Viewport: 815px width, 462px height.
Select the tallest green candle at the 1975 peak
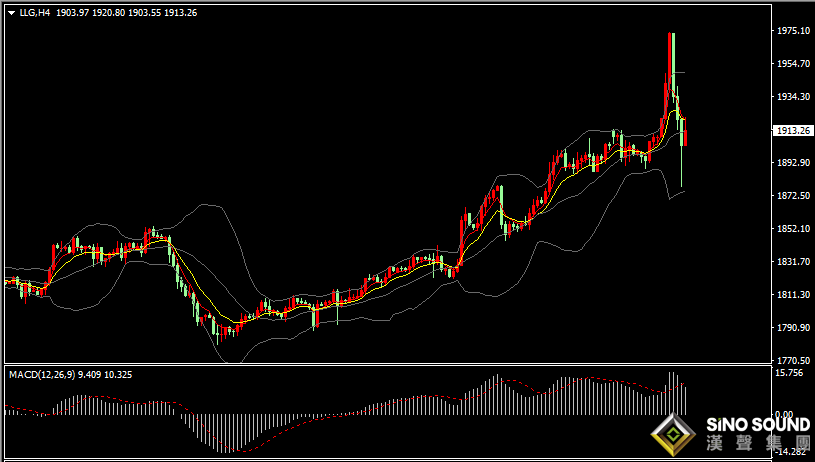673,66
